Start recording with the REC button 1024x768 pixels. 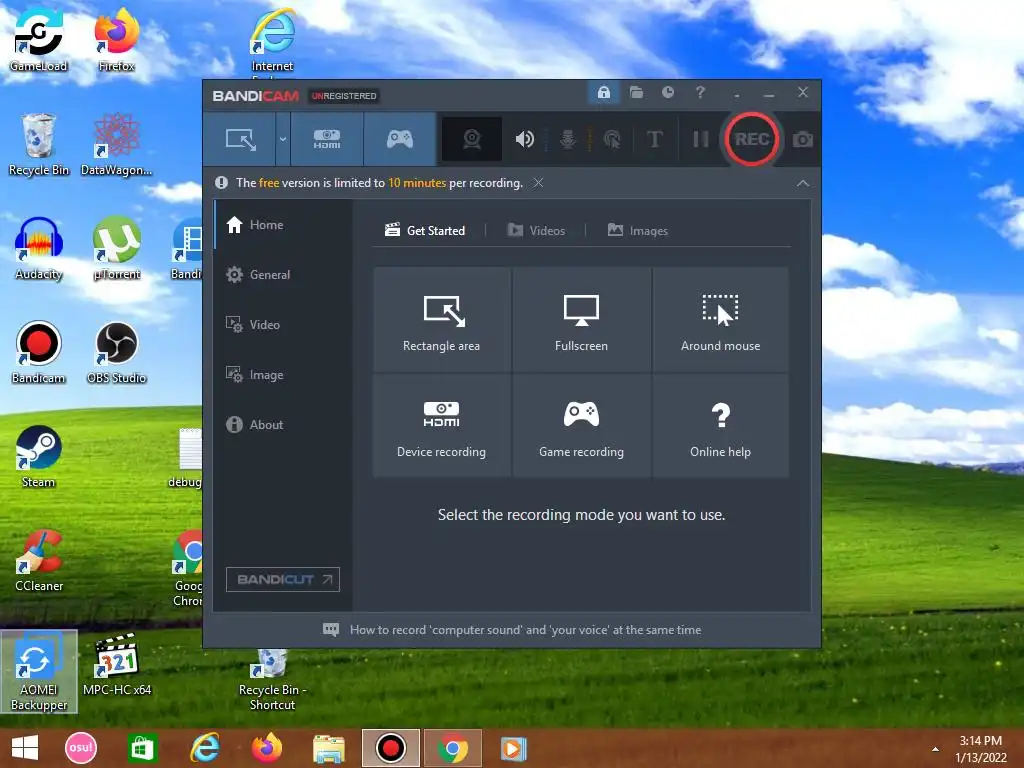point(752,139)
